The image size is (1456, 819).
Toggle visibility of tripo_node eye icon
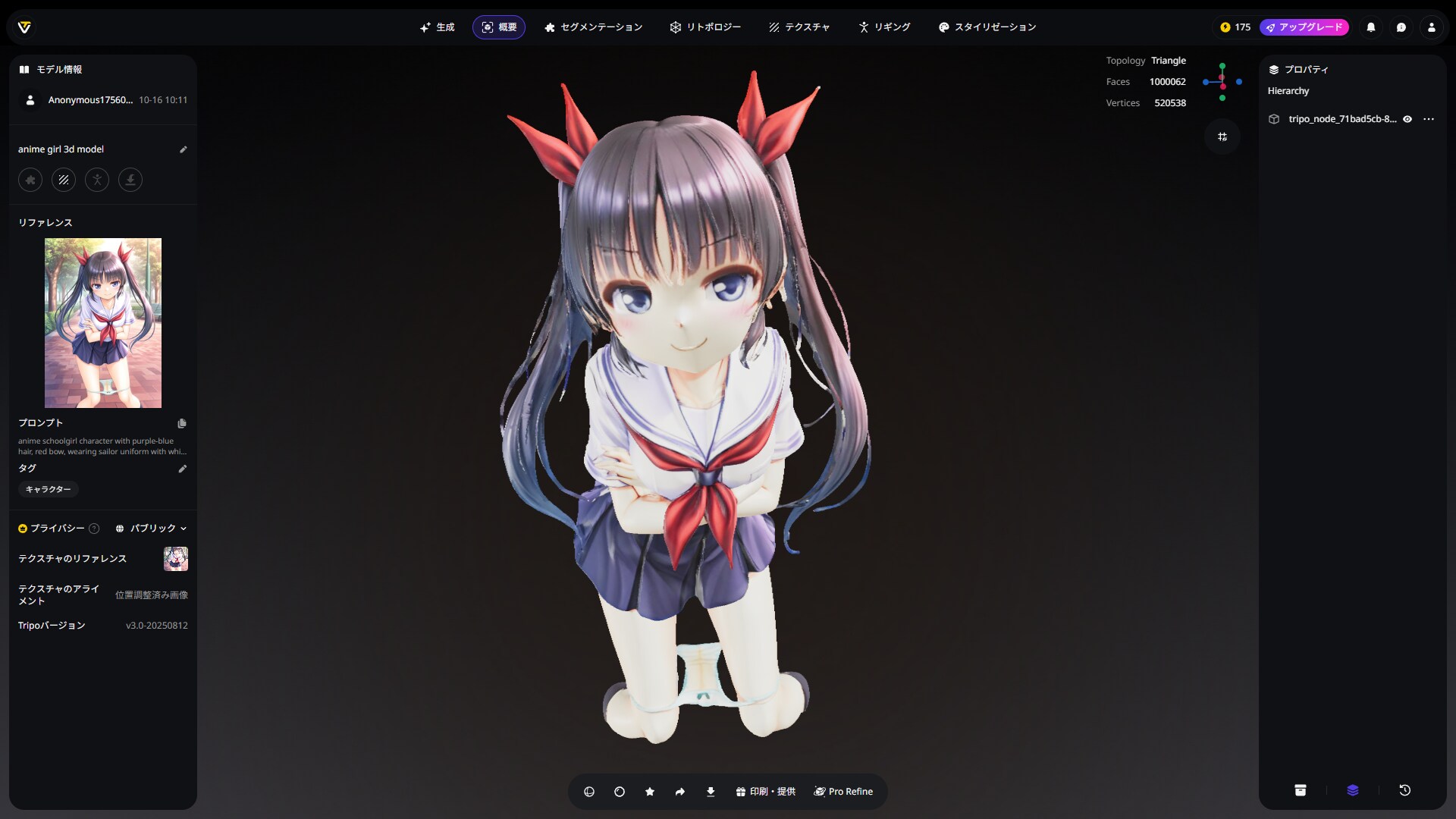tap(1407, 119)
